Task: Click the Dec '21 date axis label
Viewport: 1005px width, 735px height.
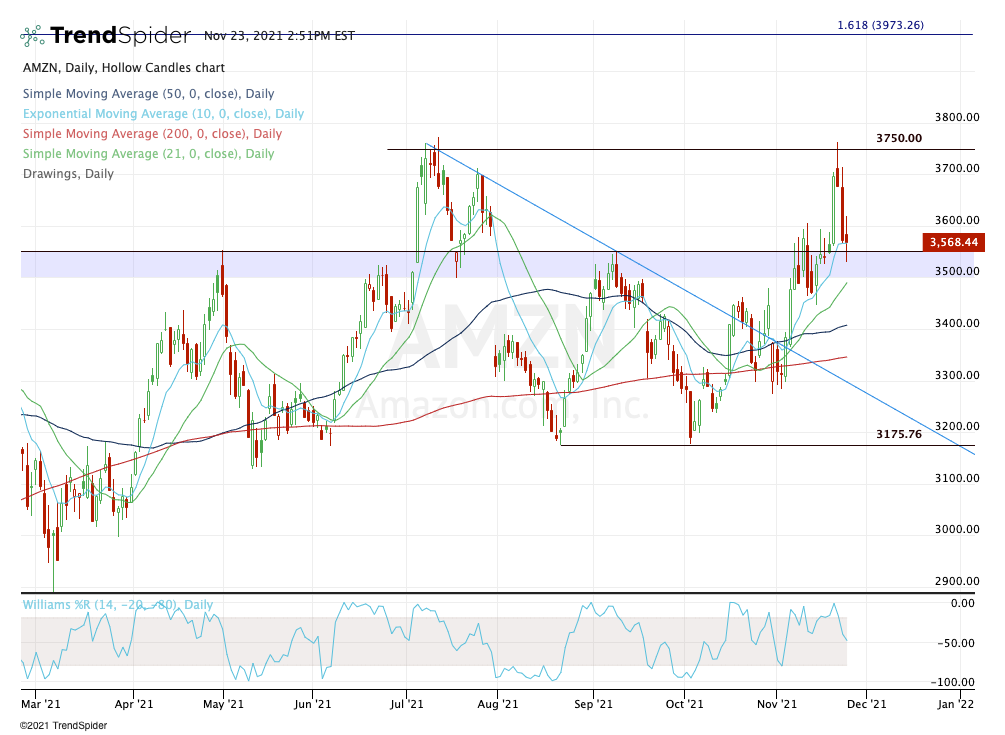Action: pos(867,704)
